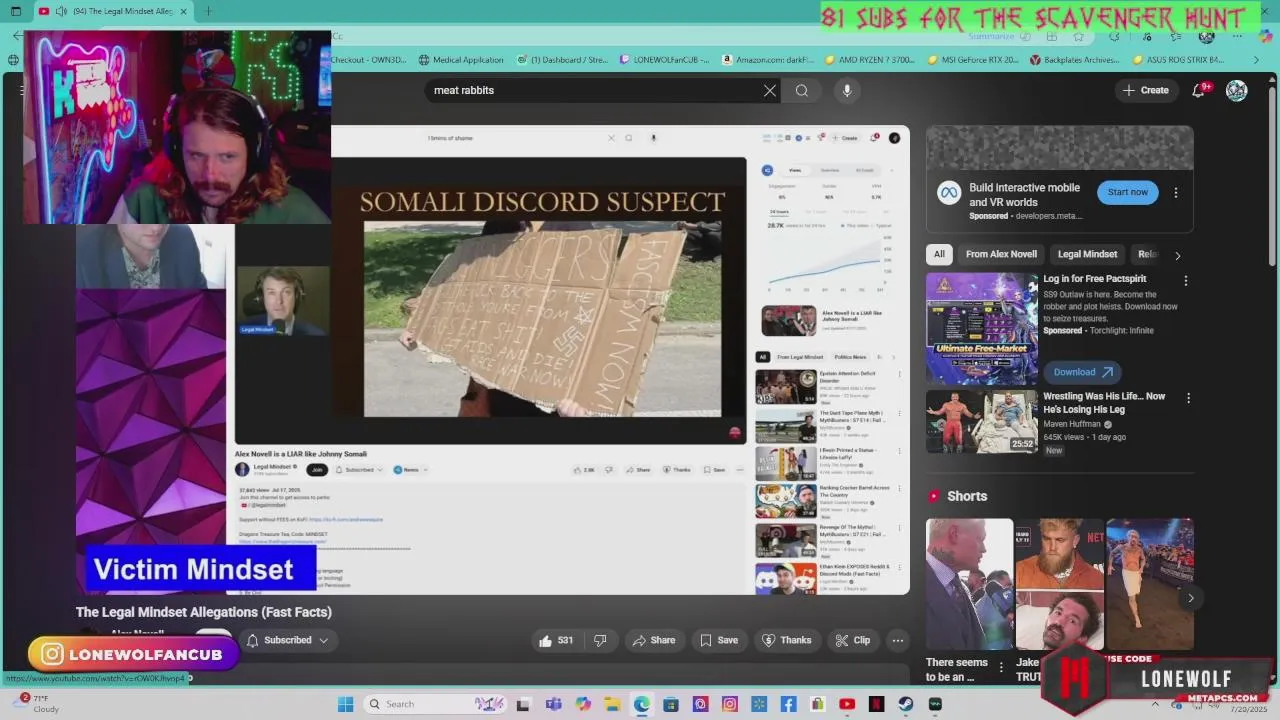Select the 'Legal Mindset' filter chip
Image resolution: width=1280 pixels, height=720 pixels.
[1087, 254]
